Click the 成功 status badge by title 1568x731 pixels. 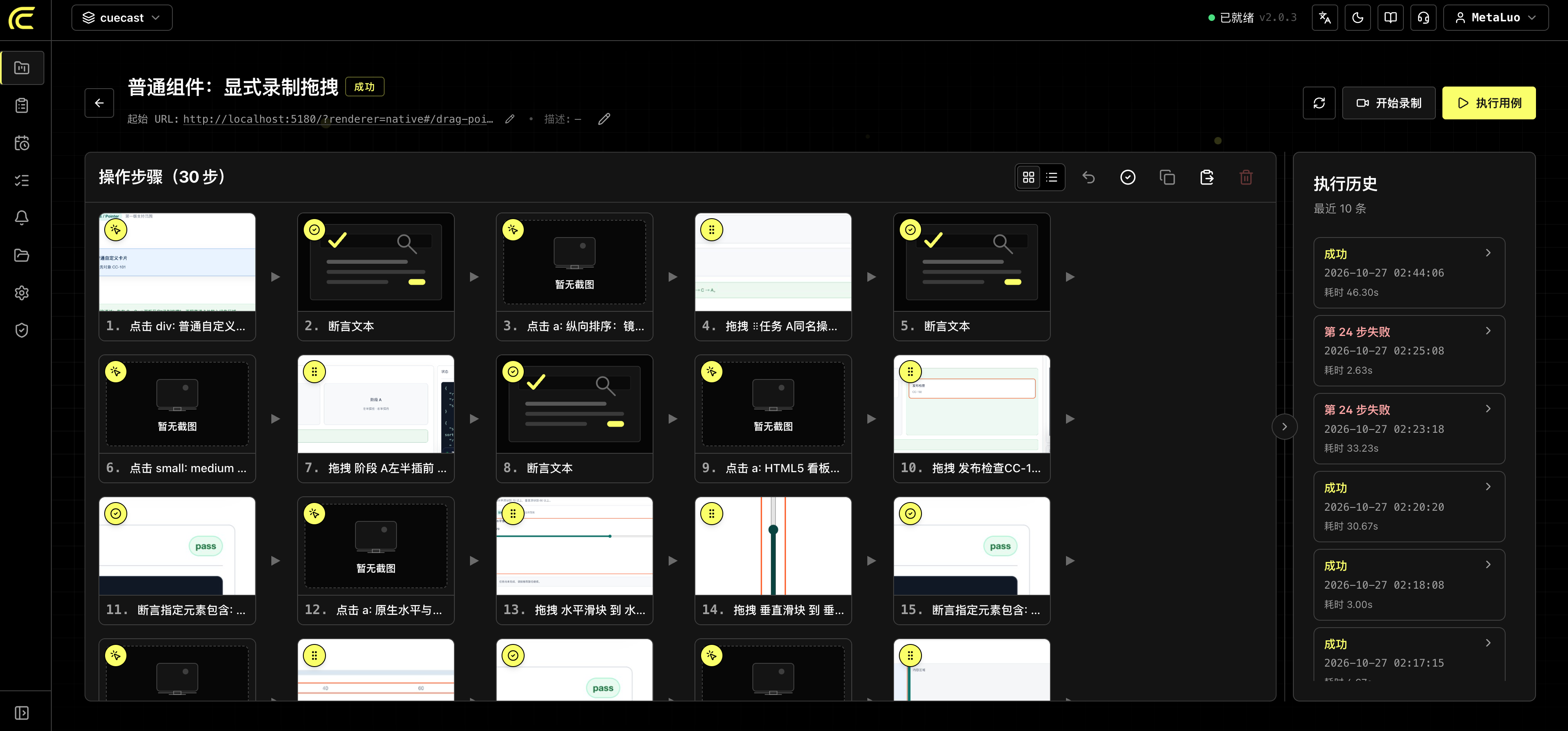pos(364,87)
